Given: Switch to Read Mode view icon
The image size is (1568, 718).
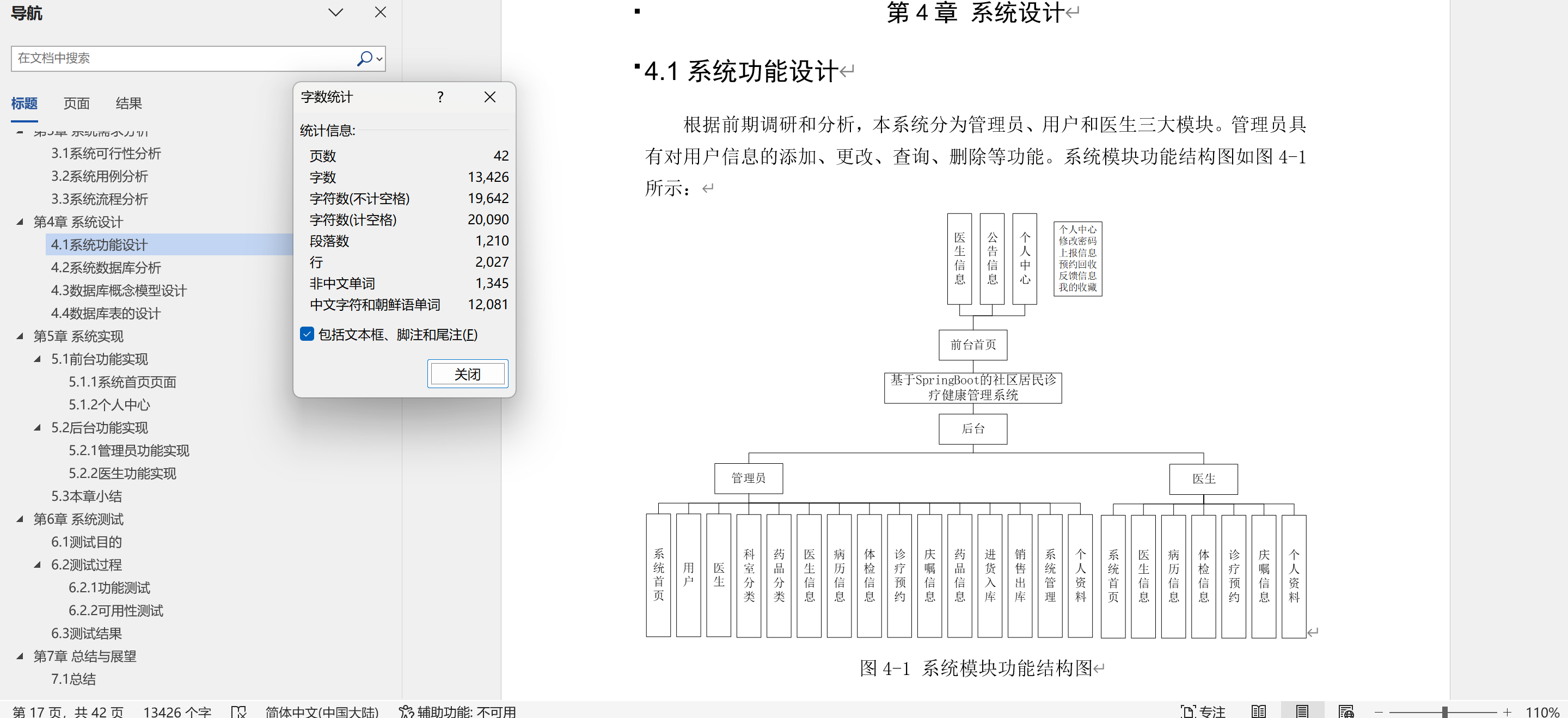Looking at the screenshot, I should 1259,711.
